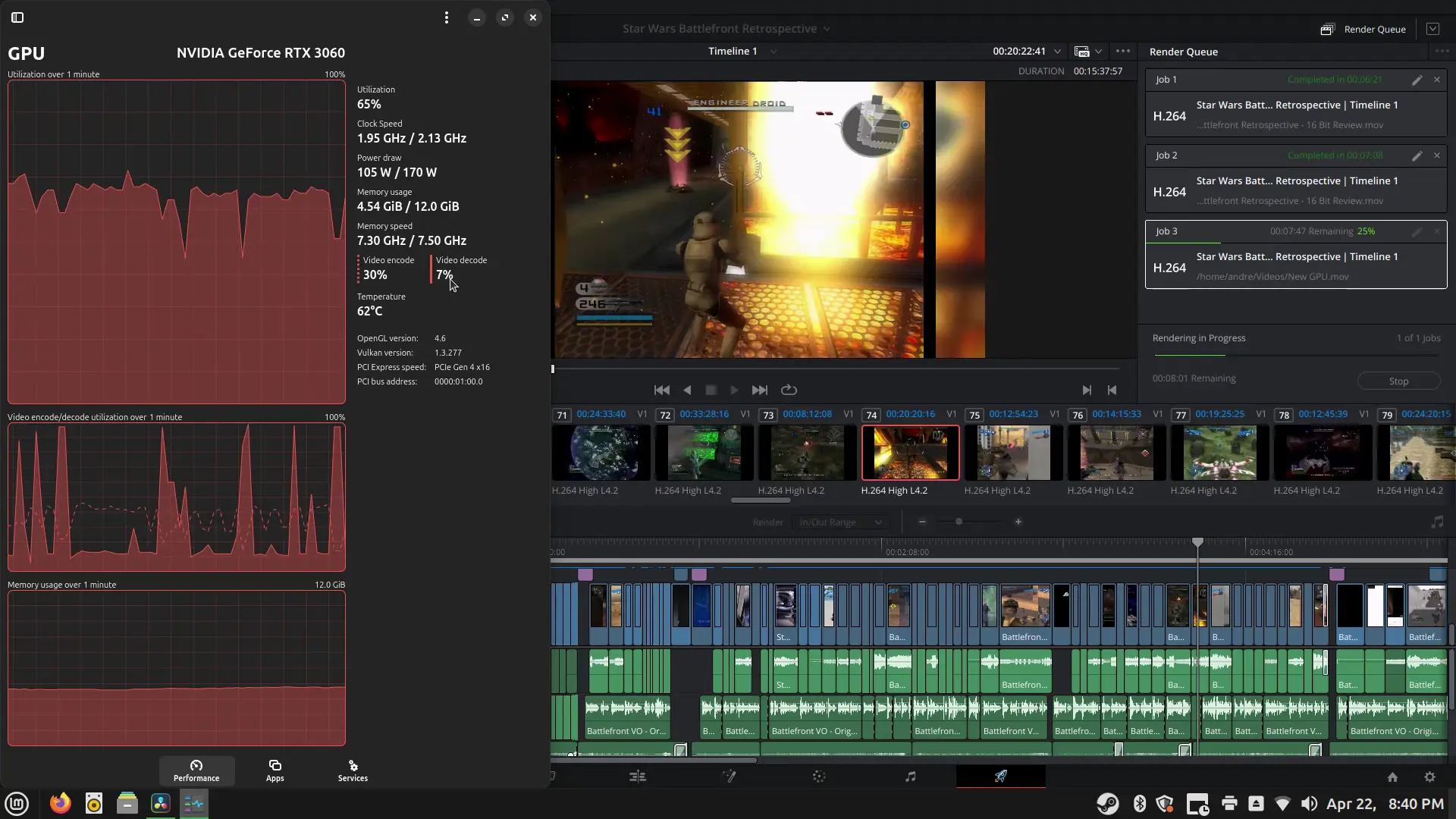The image size is (1456, 819).
Task: Expand the Render Queue panel dropdown arrow
Action: coord(1432,29)
